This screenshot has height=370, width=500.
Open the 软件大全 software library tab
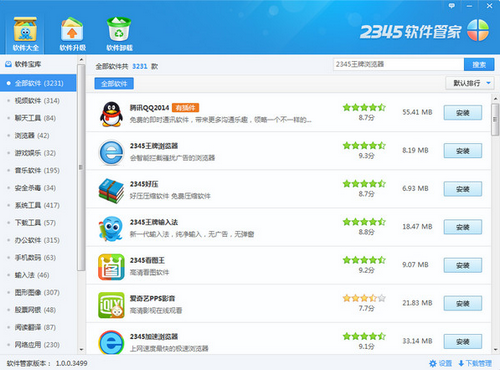[x=25, y=34]
